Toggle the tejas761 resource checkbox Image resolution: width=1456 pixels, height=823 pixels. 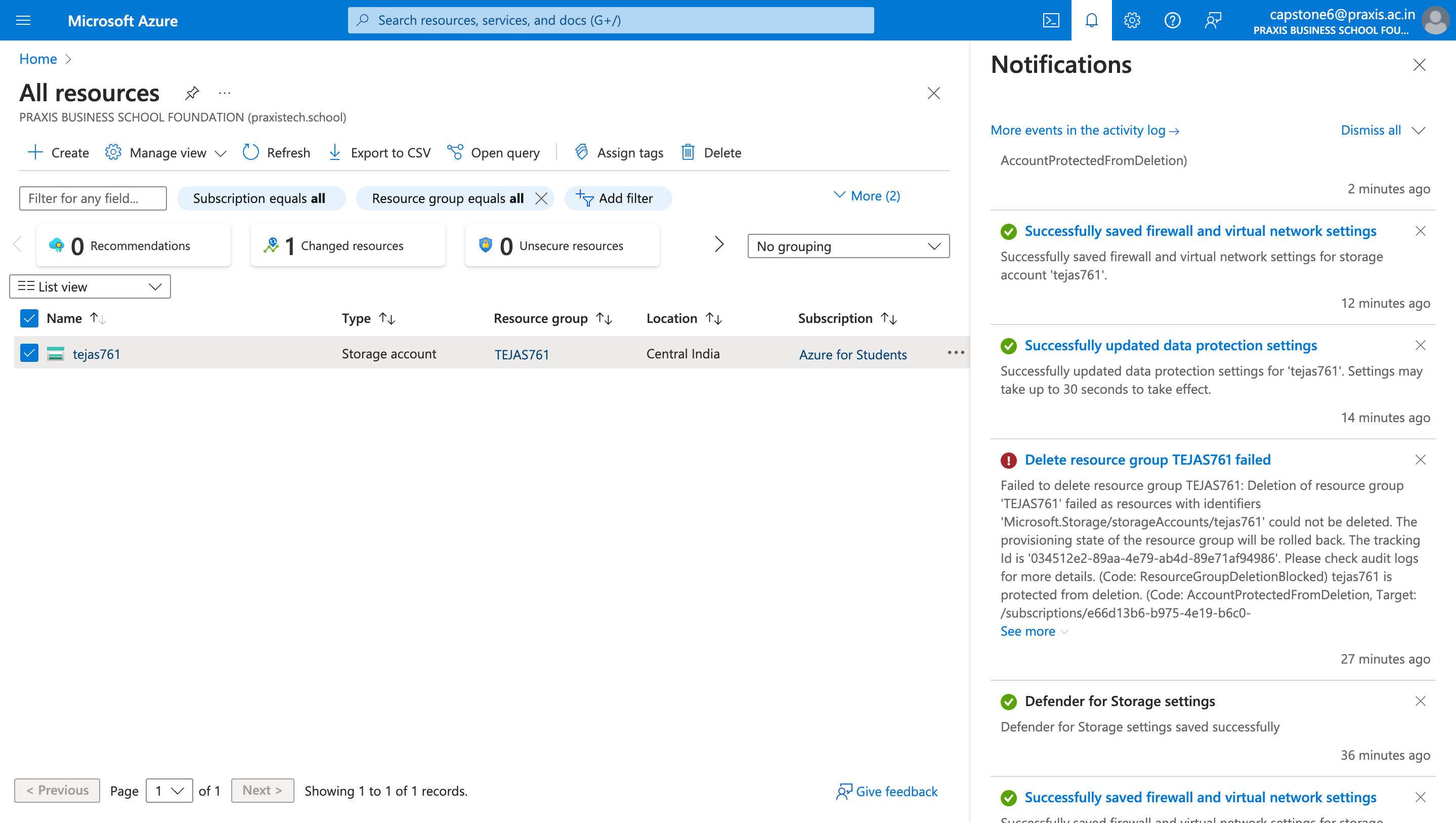coord(28,353)
